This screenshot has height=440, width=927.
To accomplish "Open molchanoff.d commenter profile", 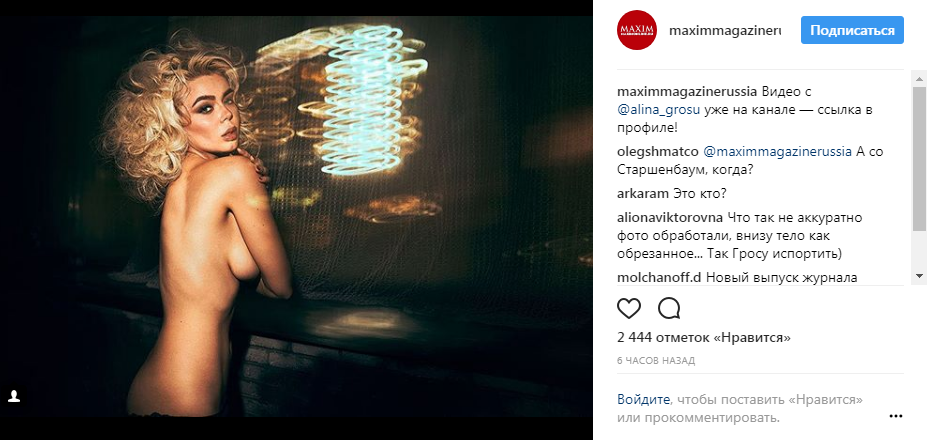I will [x=659, y=277].
